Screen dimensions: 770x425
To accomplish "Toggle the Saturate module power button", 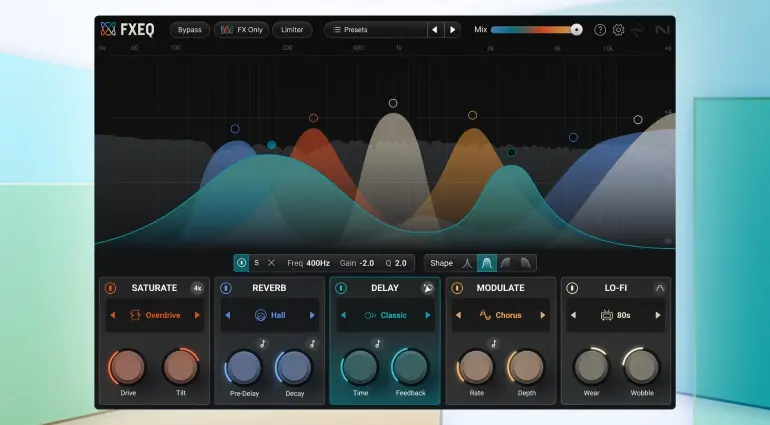I will click(x=110, y=288).
